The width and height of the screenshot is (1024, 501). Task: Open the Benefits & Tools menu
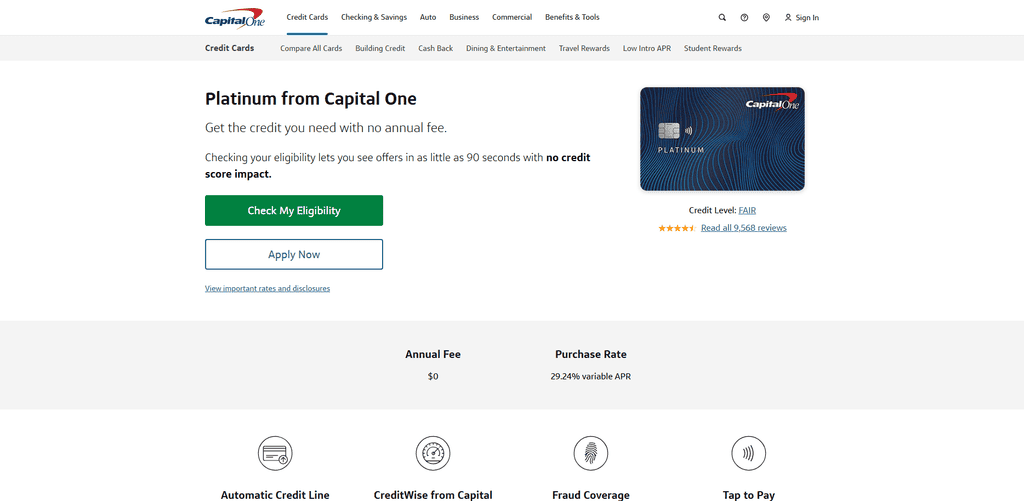572,18
